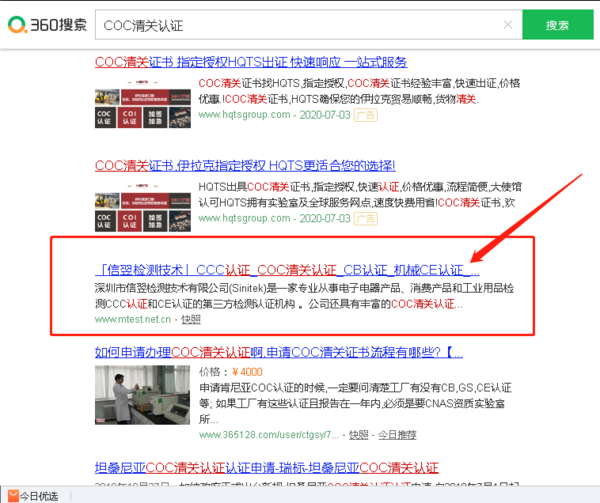Click the 广告 tag on first ad

pyautogui.click(x=366, y=115)
